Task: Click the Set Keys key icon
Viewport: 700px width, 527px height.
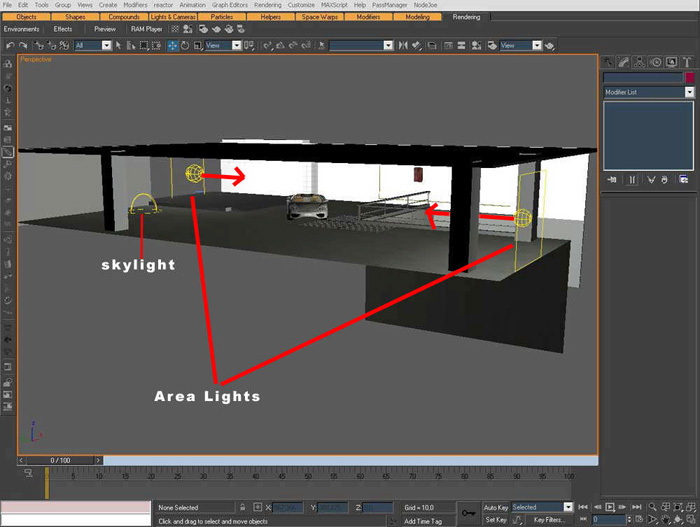Action: click(x=467, y=510)
